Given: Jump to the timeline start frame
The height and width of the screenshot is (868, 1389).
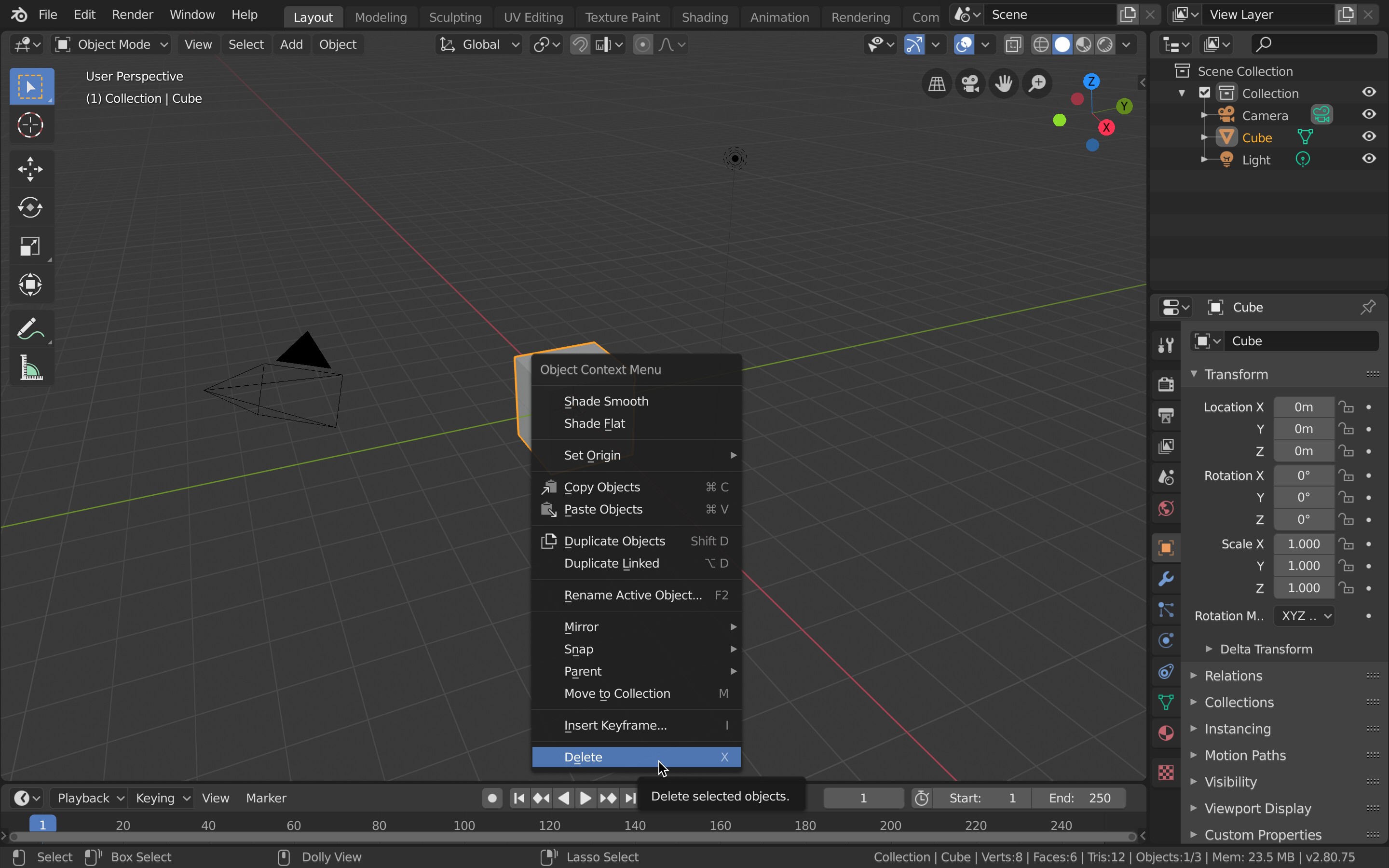Looking at the screenshot, I should coord(519,798).
